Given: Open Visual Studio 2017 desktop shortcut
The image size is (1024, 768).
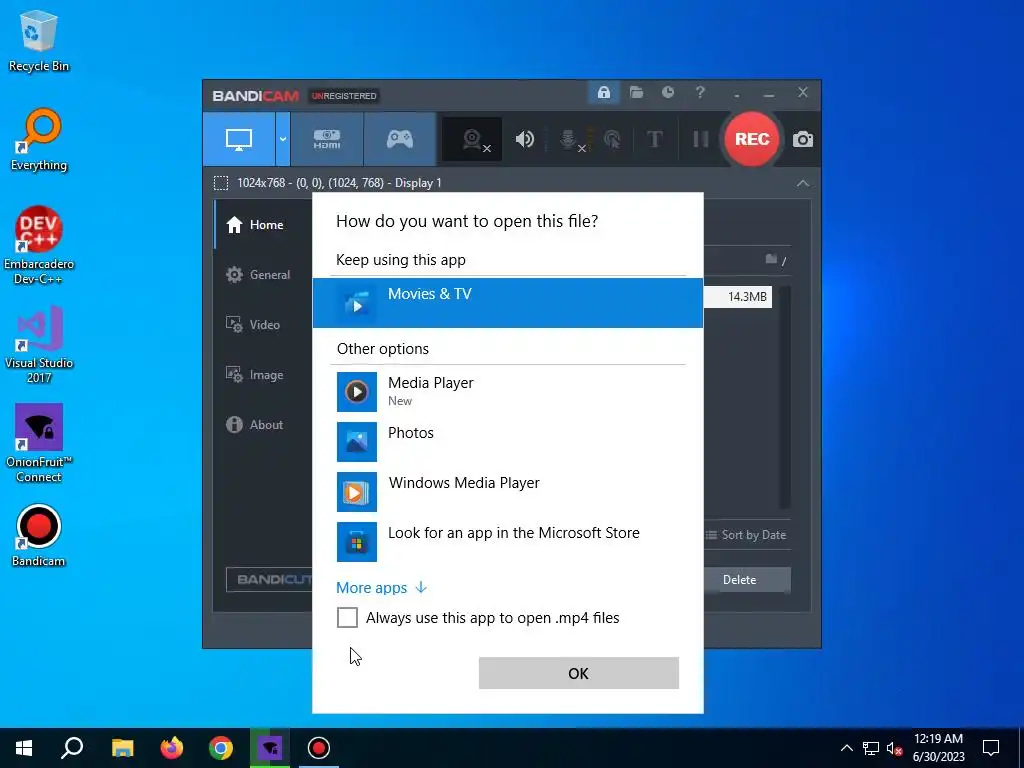Looking at the screenshot, I should pyautogui.click(x=39, y=345).
